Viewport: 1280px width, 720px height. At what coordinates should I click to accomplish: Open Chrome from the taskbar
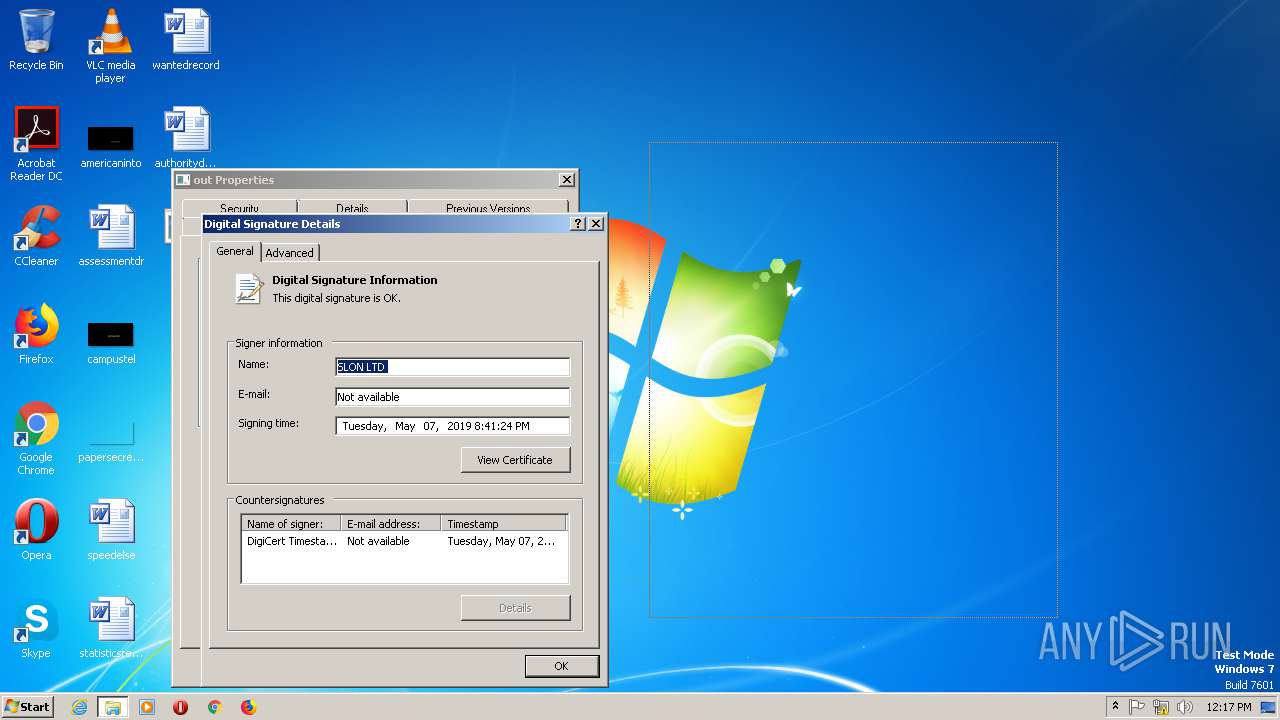coord(214,707)
